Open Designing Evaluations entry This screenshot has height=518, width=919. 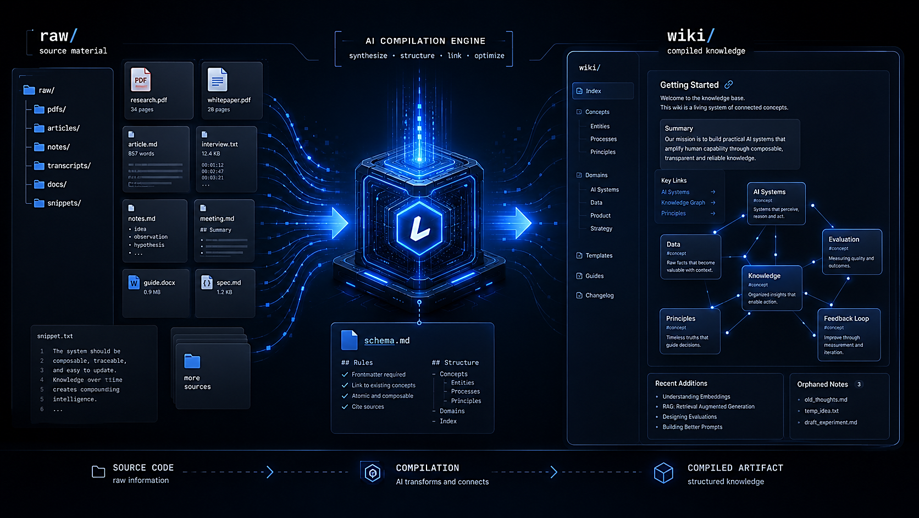[689, 417]
